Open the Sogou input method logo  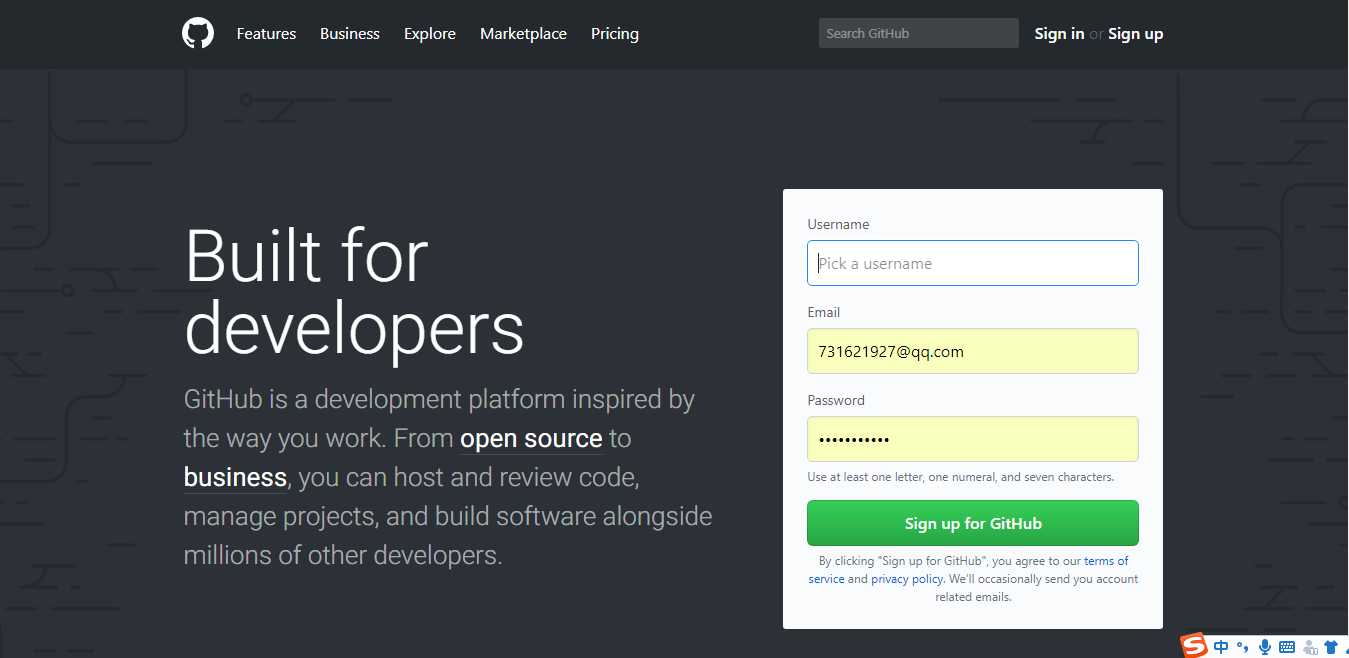(1194, 646)
